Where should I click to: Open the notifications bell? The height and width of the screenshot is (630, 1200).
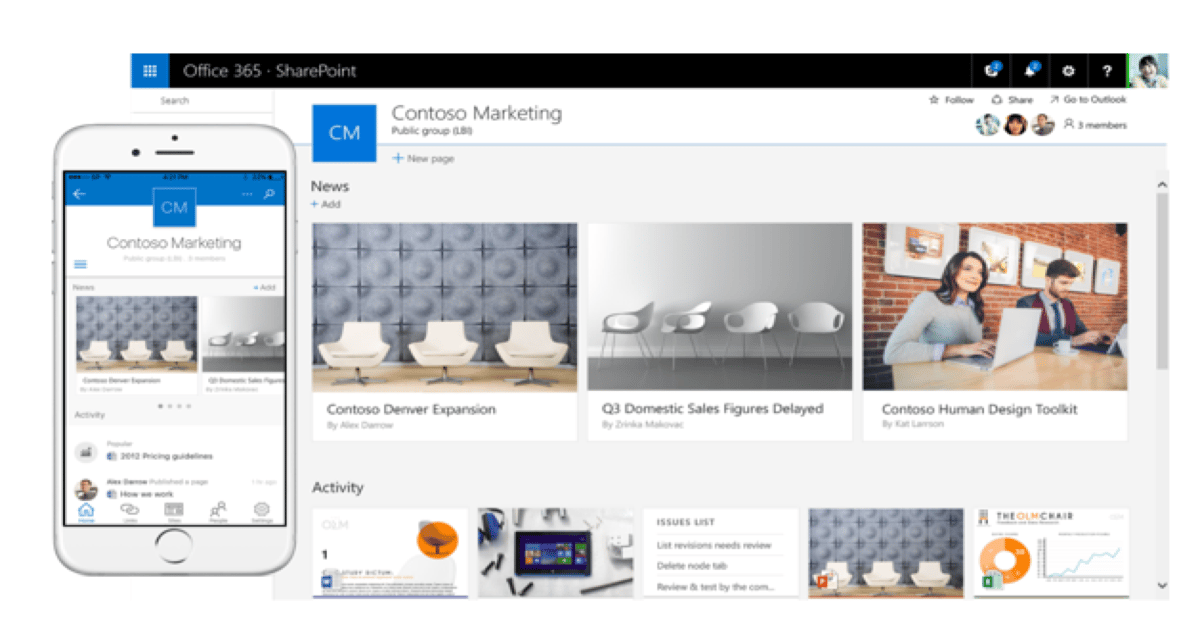1031,71
